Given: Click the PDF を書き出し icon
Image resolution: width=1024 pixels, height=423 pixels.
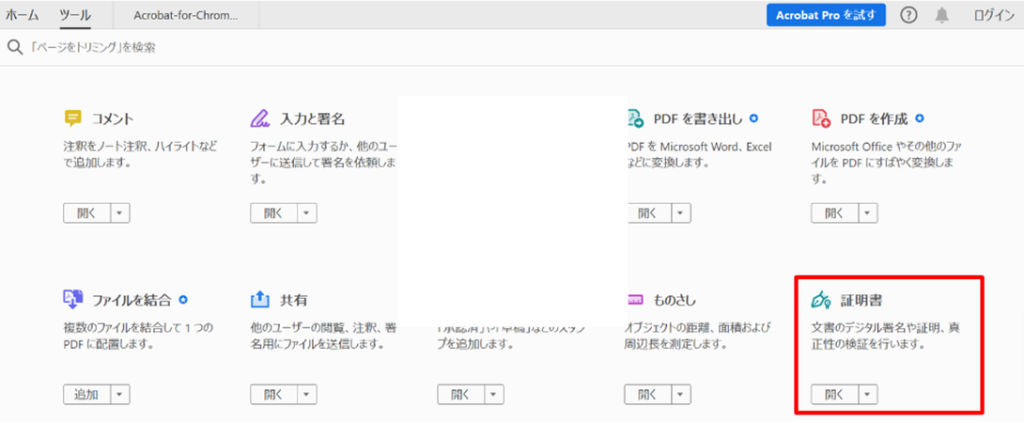Looking at the screenshot, I should point(635,118).
